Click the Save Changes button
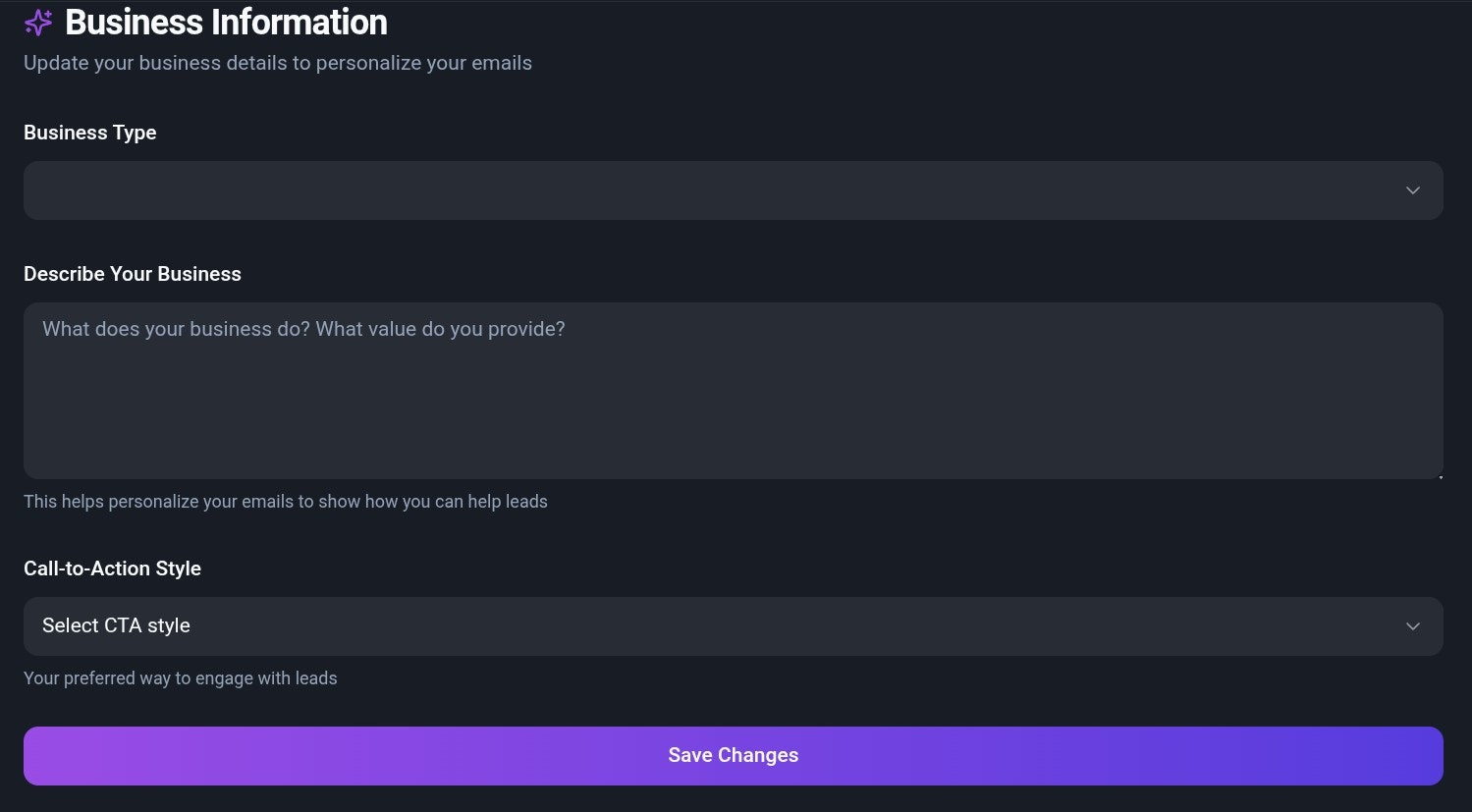The width and height of the screenshot is (1472, 812). pos(733,756)
